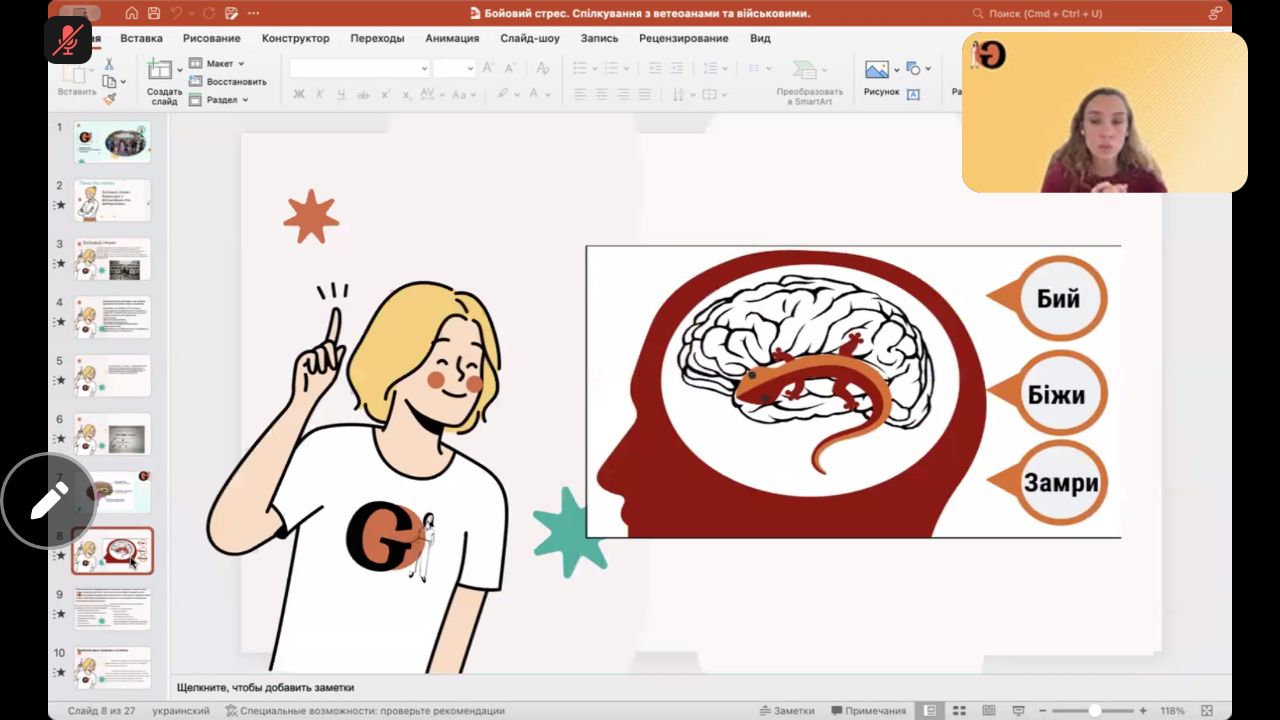Open Раздел section dropdown
The height and width of the screenshot is (720, 1280).
218,100
